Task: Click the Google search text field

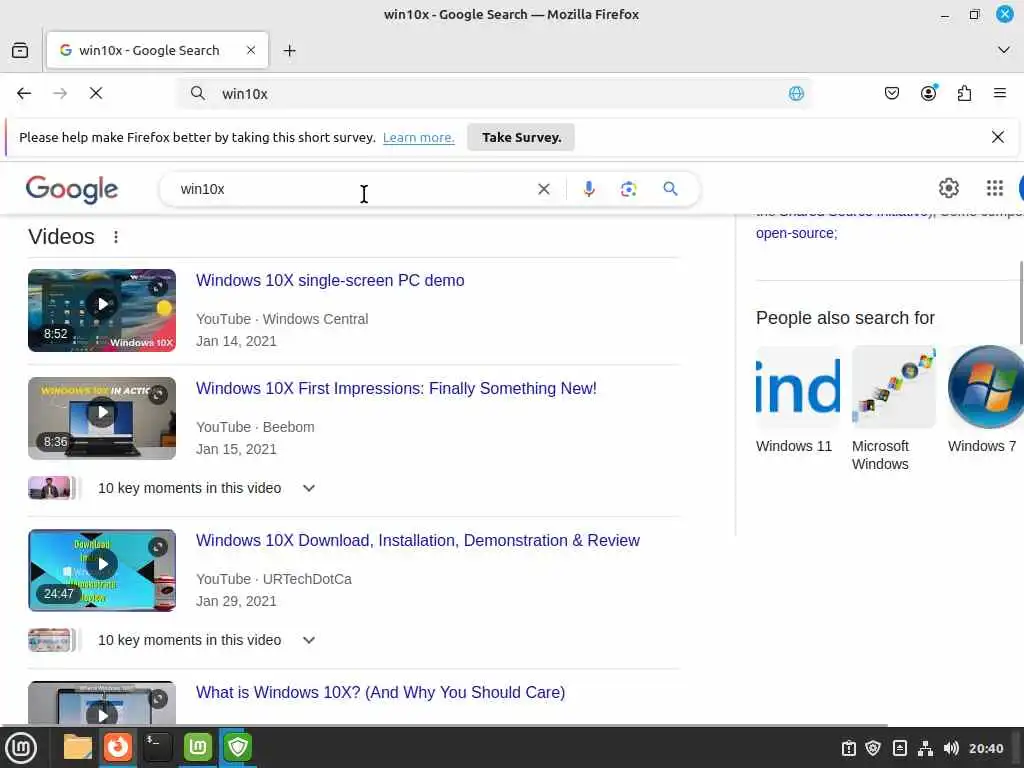Action: (353, 189)
